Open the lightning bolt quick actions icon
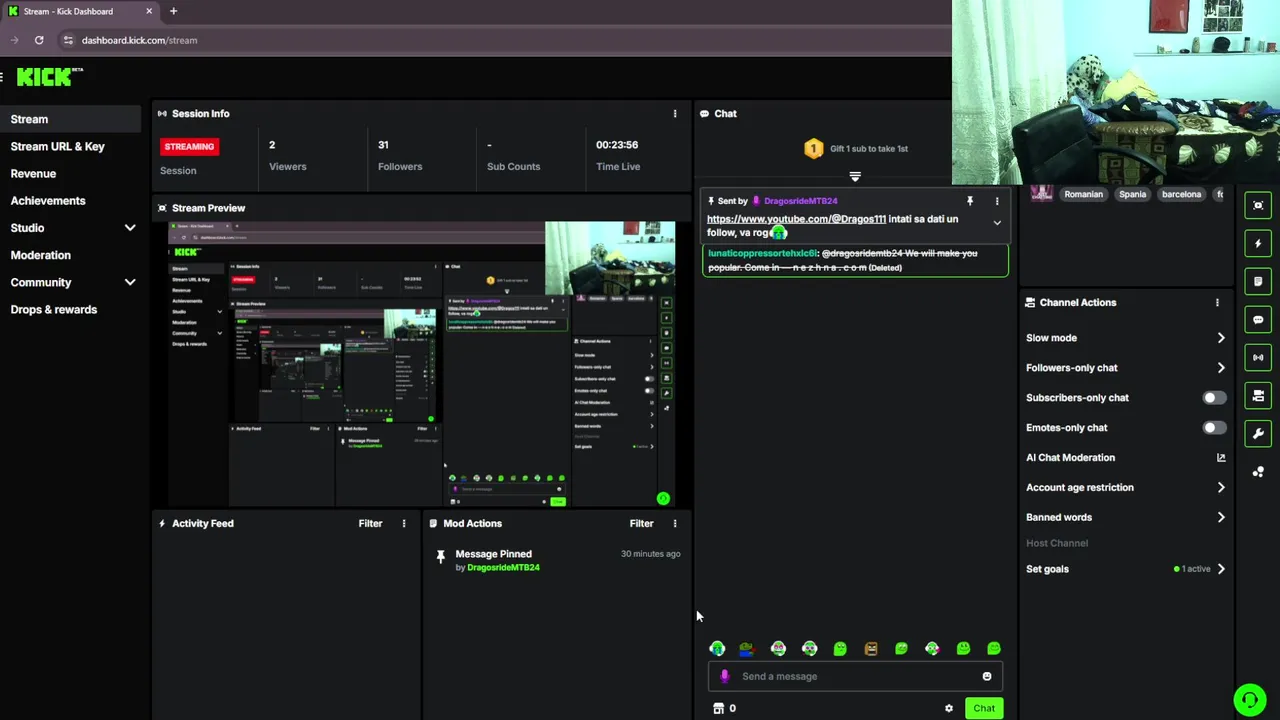This screenshot has height=720, width=1280. (1258, 243)
